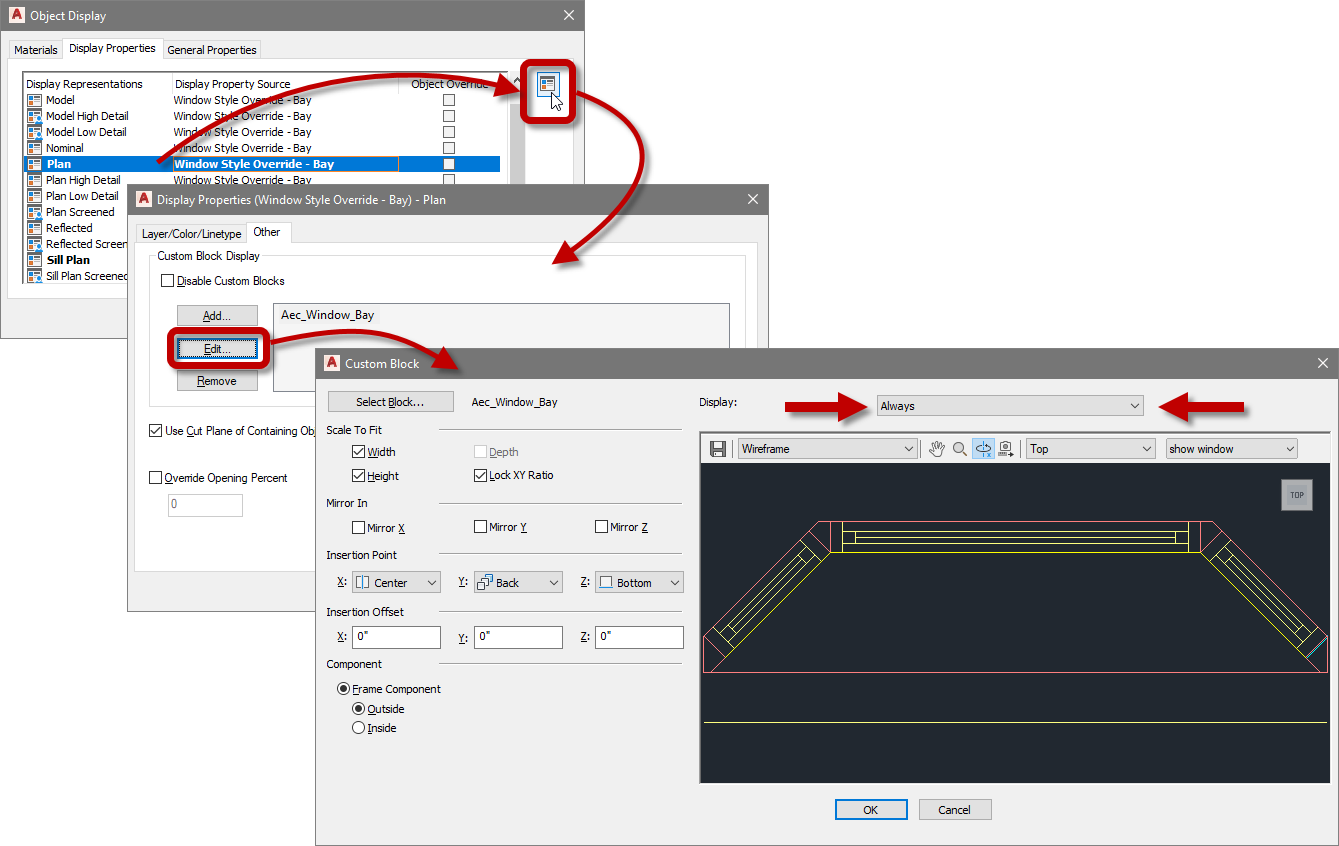This screenshot has height=846, width=1339.
Task: Click the Remove button for custom blocks
Action: (x=217, y=381)
